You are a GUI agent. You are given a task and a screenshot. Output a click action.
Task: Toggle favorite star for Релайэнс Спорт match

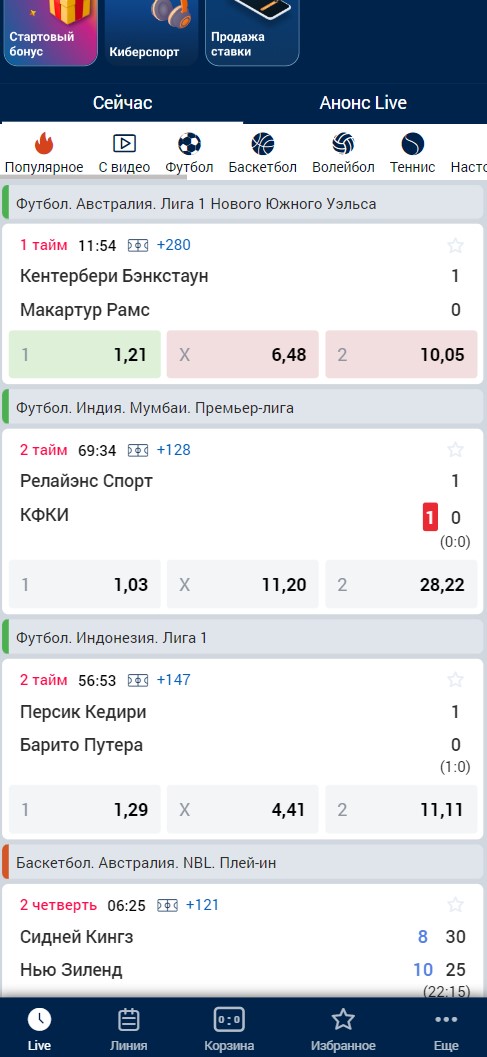pyautogui.click(x=455, y=450)
